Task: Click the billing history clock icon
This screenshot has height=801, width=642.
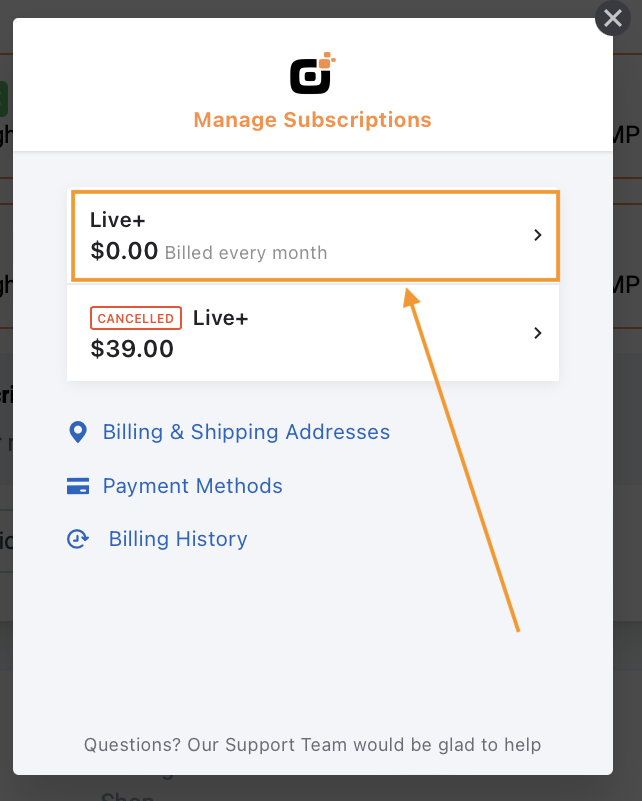Action: click(77, 539)
